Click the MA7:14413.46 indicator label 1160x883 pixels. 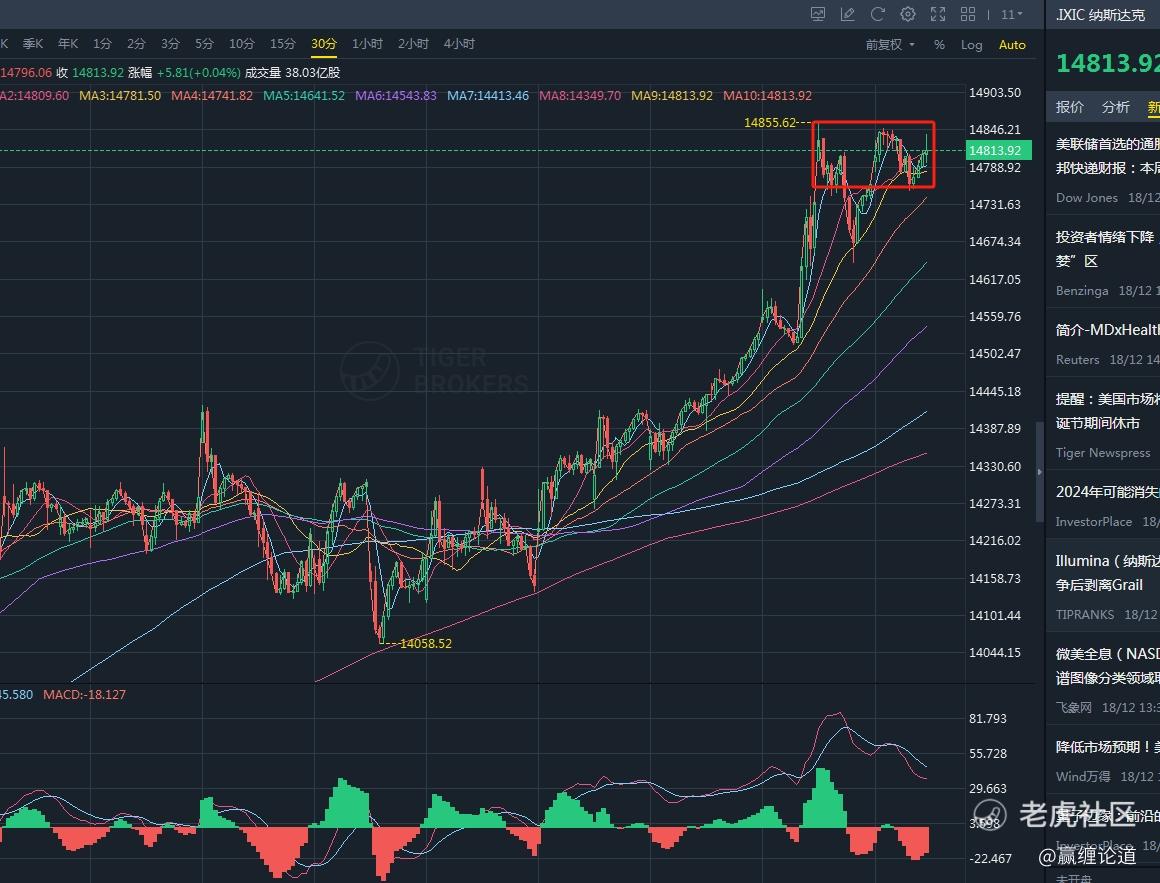(x=488, y=95)
